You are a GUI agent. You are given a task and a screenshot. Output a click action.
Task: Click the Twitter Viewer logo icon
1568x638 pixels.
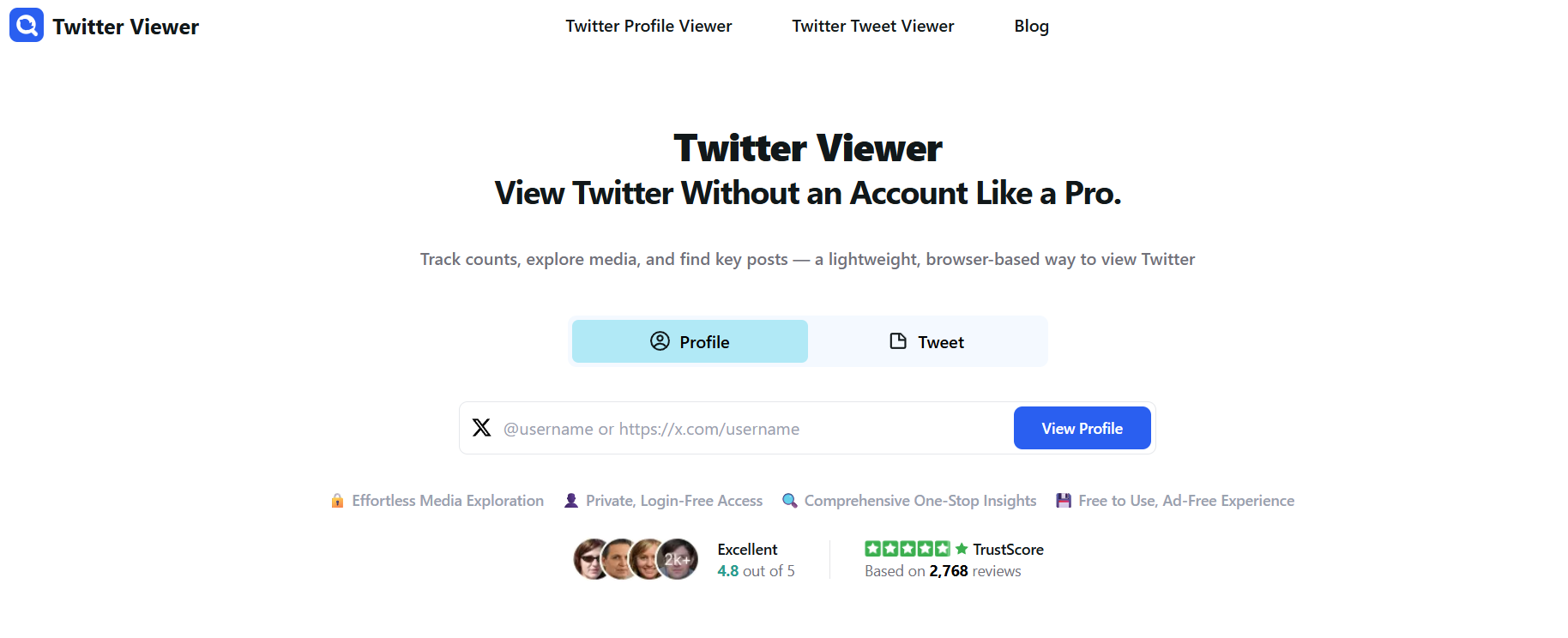(x=27, y=26)
